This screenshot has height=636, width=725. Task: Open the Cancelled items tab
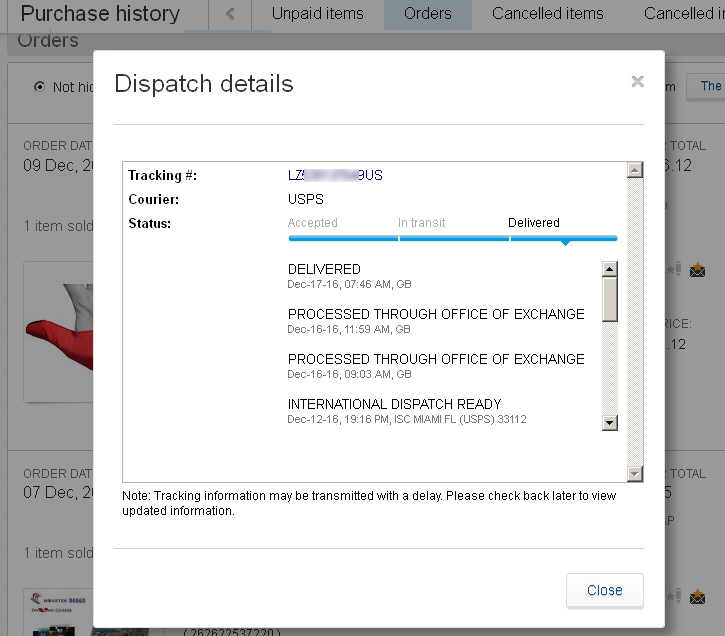click(x=547, y=13)
